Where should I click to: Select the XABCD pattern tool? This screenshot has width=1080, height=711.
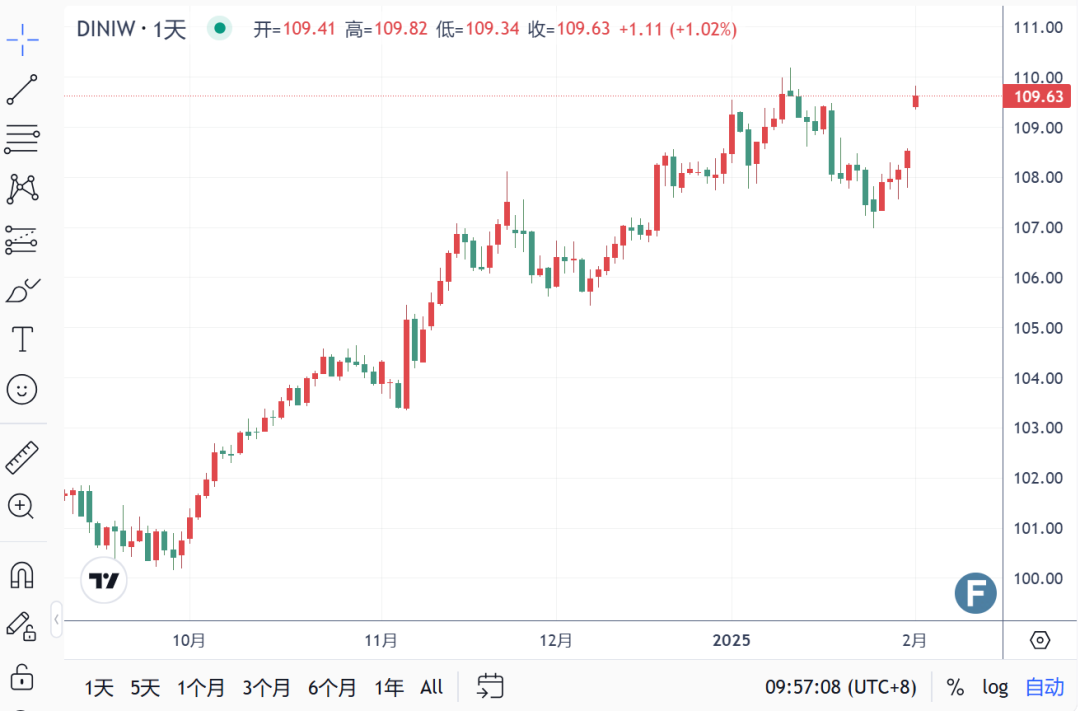coord(22,188)
